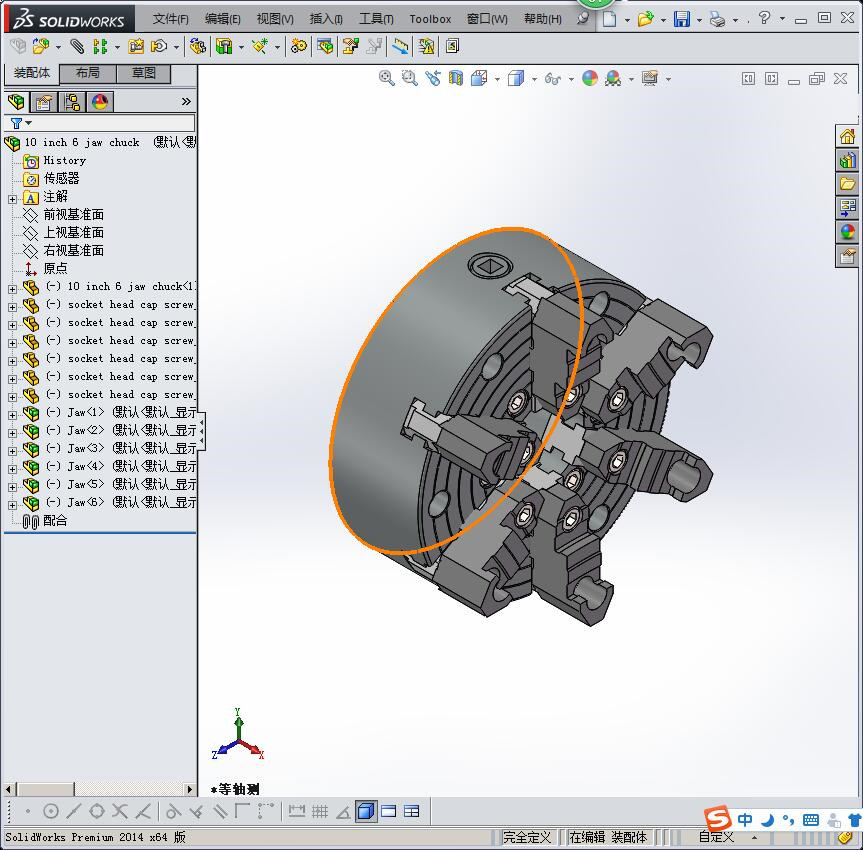This screenshot has width=863, height=850.
Task: Click the Save icon in title bar
Action: (682, 19)
